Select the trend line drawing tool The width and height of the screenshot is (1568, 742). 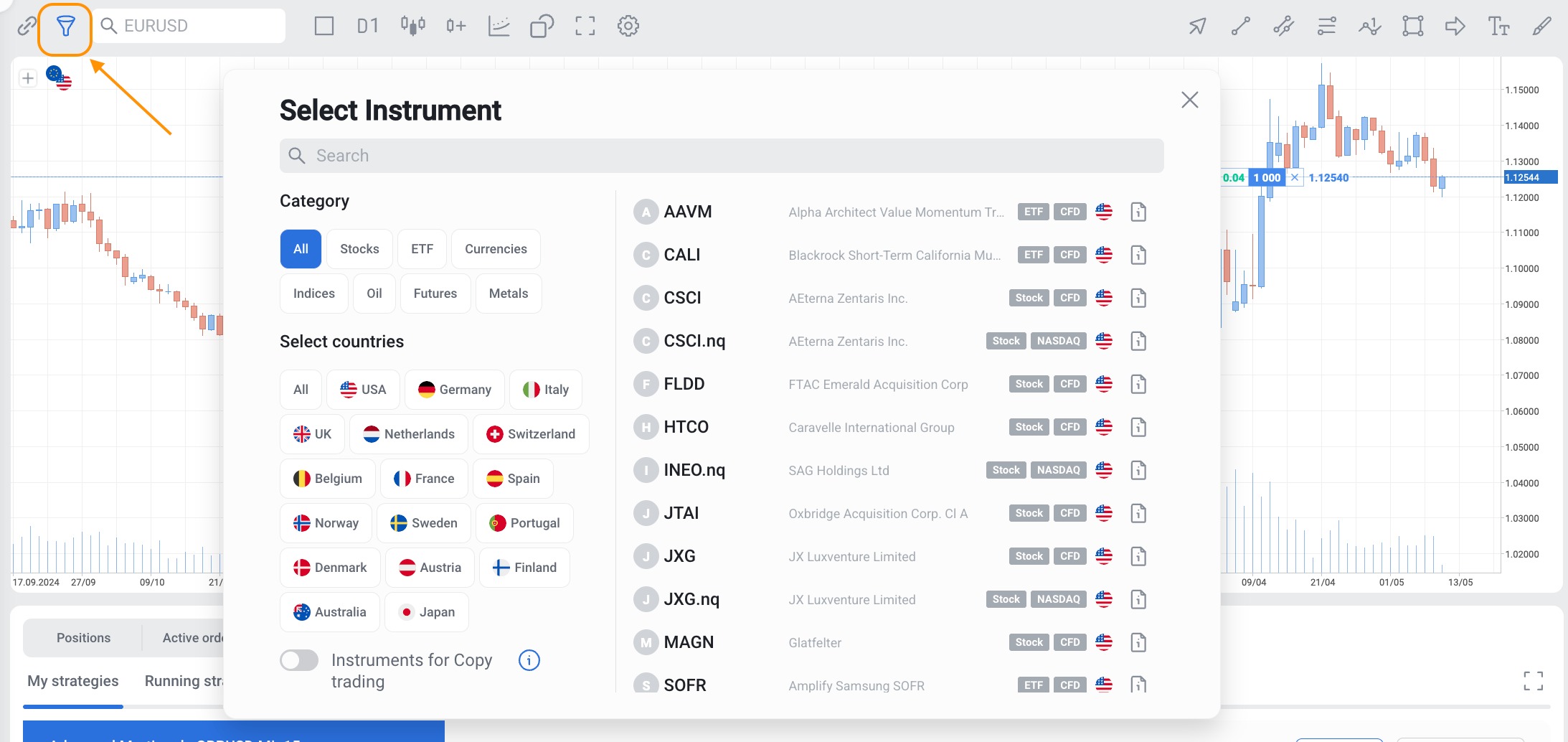1240,27
